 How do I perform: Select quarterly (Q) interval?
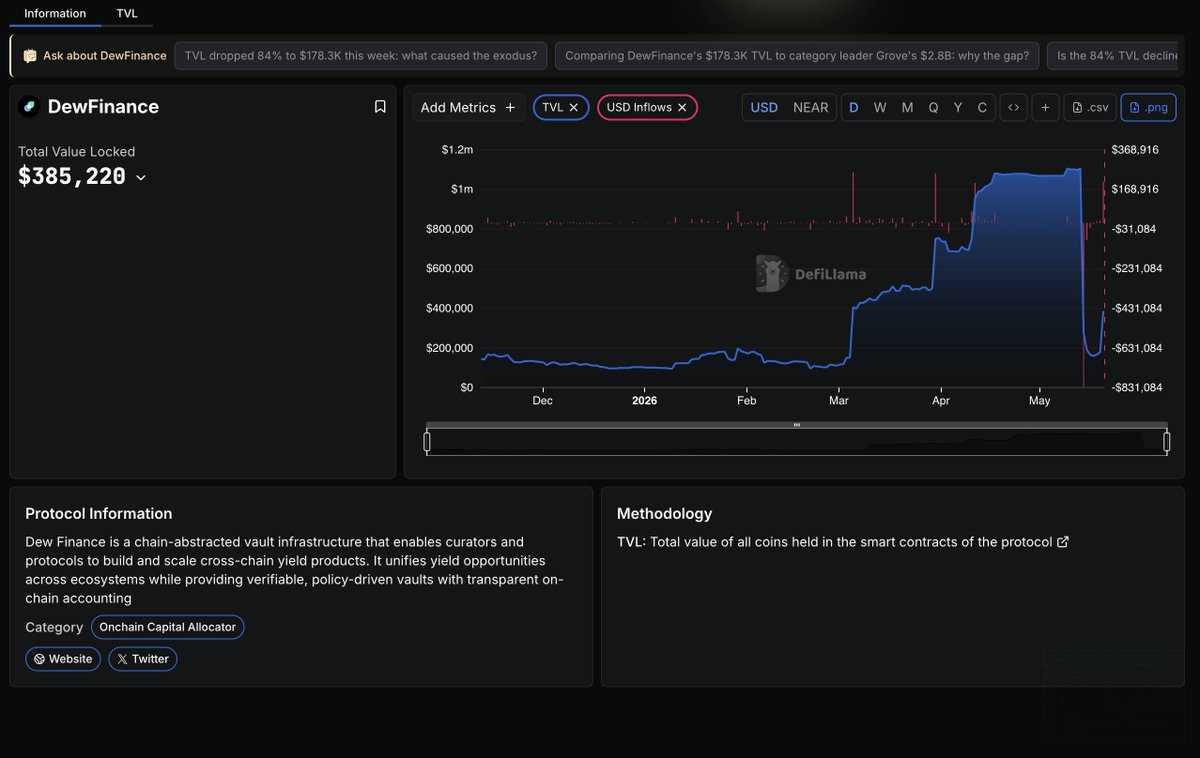(933, 107)
